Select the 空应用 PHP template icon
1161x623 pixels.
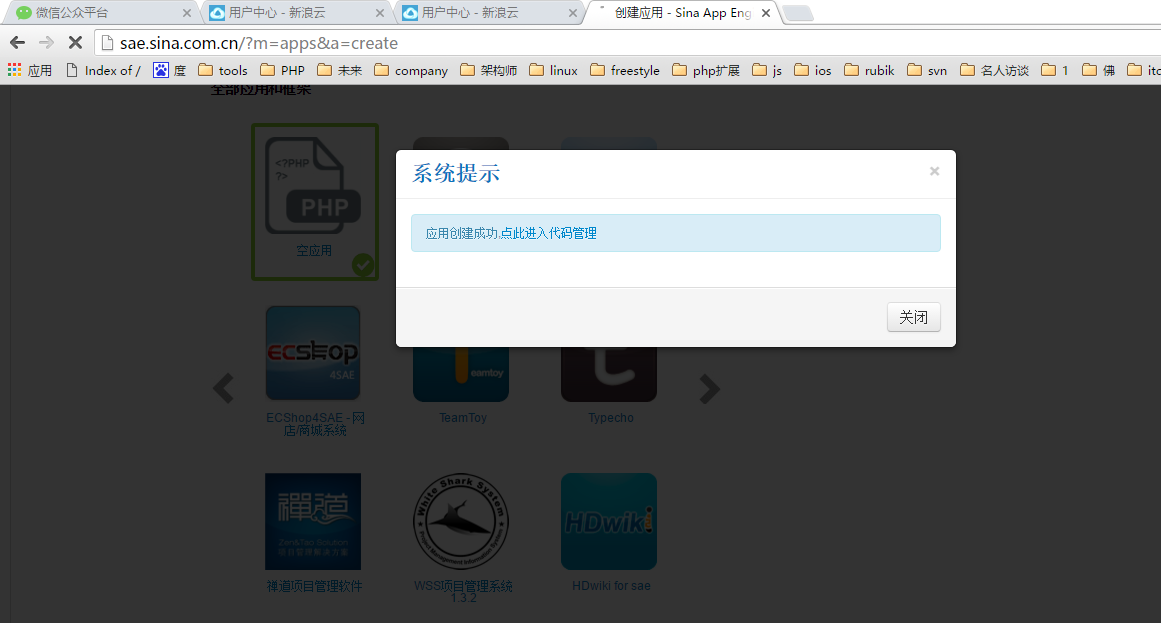point(313,186)
